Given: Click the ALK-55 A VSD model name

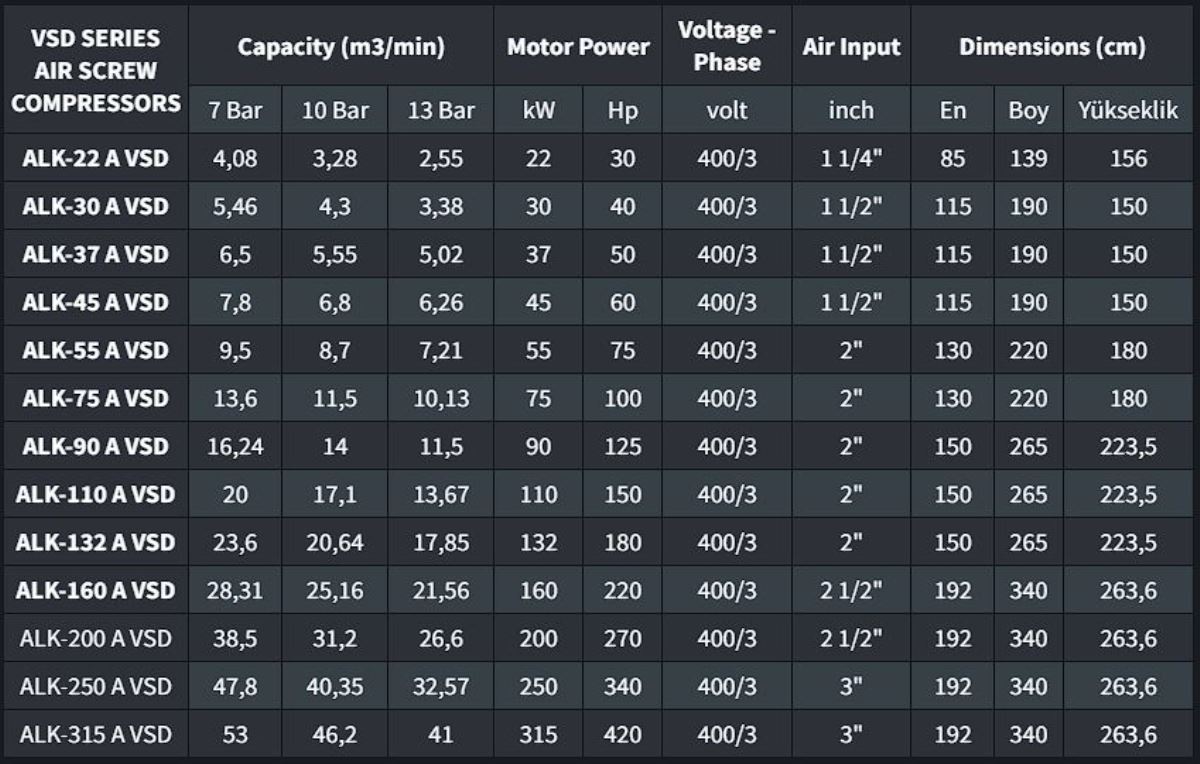Looking at the screenshot, I should coord(96,350).
